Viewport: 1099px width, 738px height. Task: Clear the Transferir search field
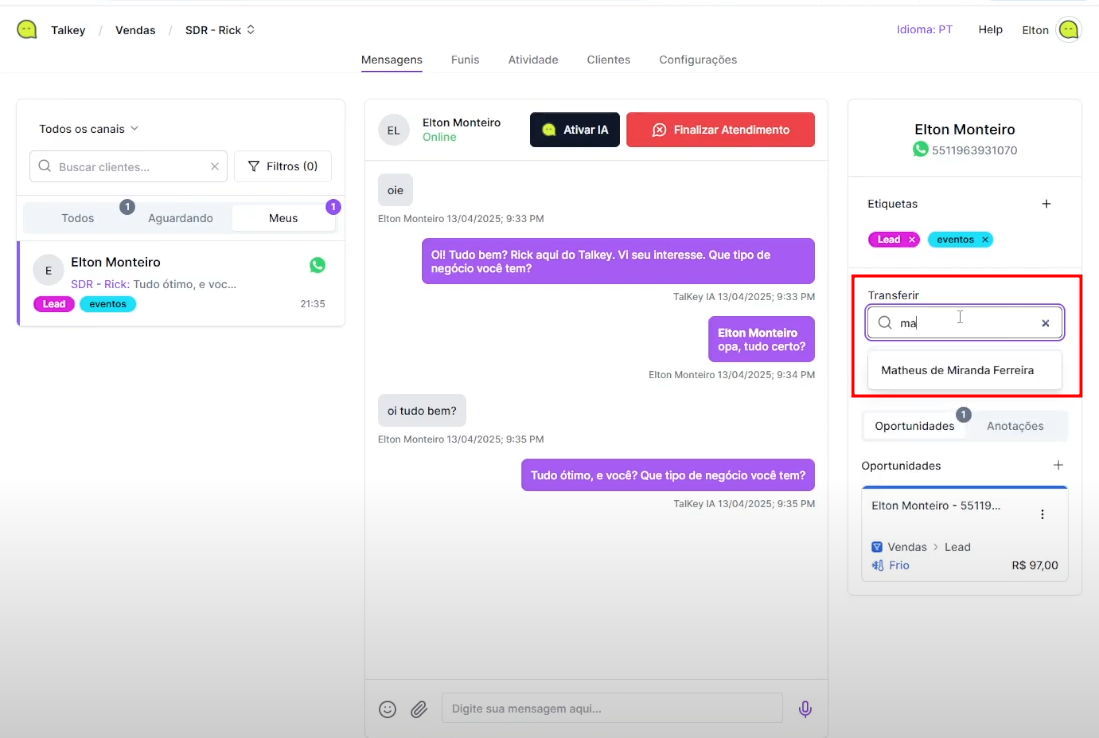[x=1045, y=323]
